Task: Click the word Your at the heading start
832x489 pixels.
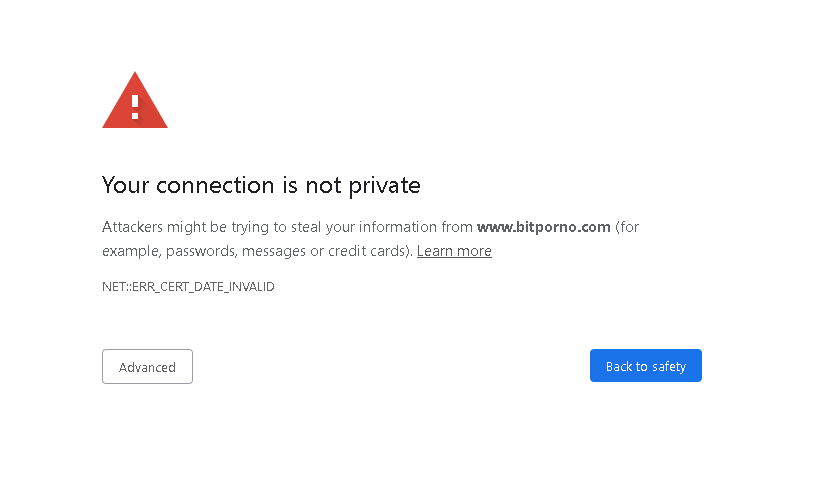Action: (x=125, y=186)
